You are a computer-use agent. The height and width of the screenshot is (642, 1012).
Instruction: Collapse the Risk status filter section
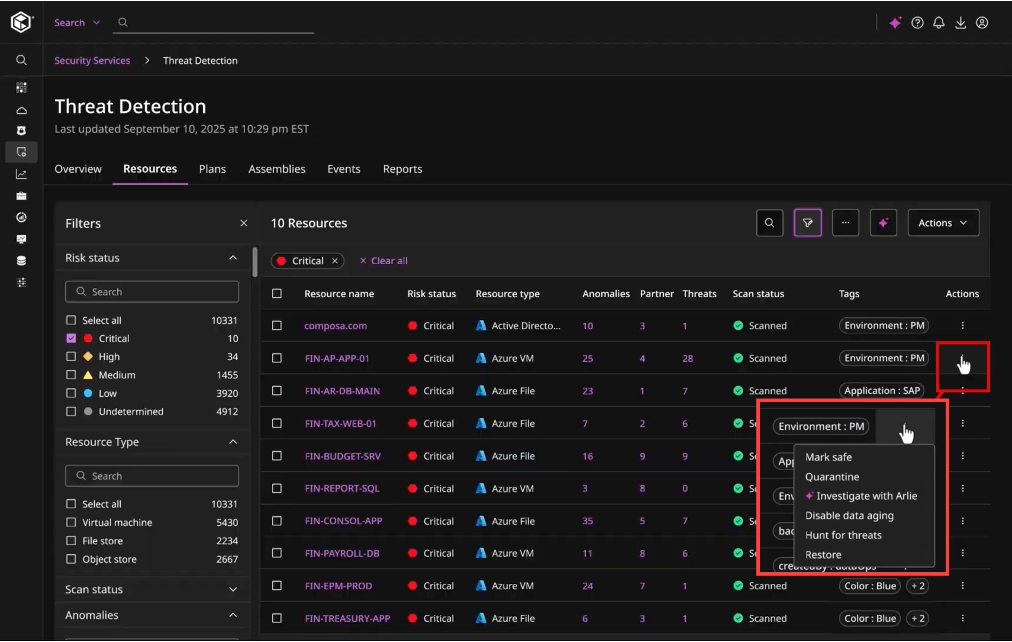233,258
